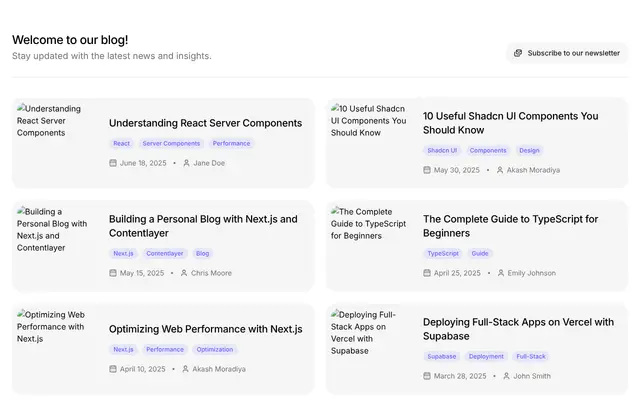Open the Complete Guide to TypeScript post
Screen dimensions: 640x400
point(510,226)
